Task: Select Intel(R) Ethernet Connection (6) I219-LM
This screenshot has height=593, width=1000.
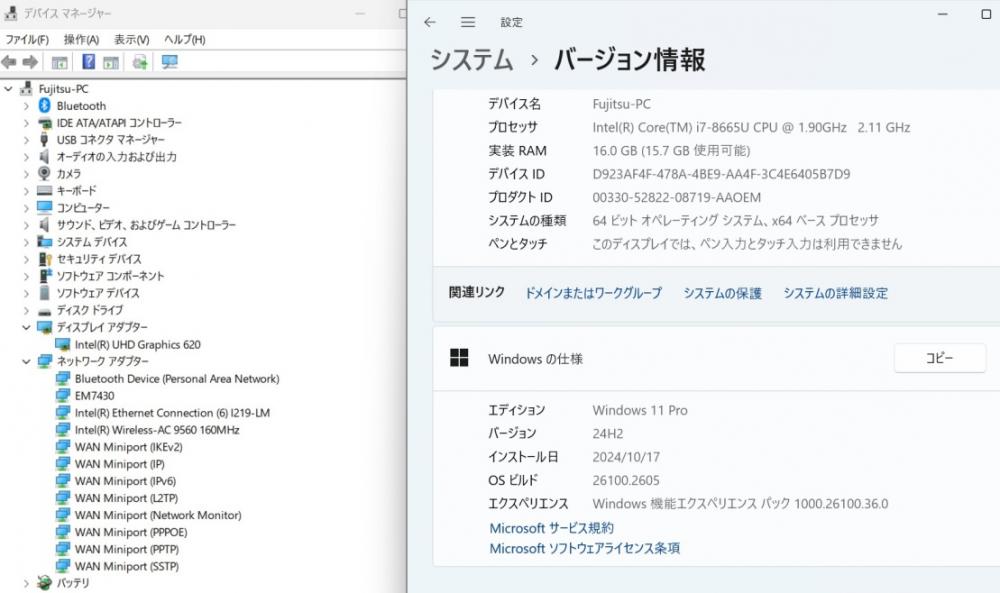Action: tap(172, 413)
